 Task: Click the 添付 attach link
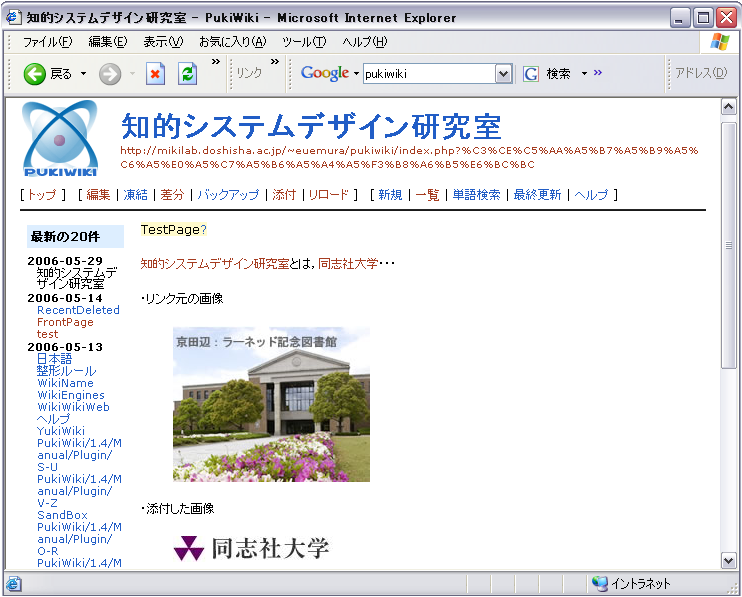(284, 194)
